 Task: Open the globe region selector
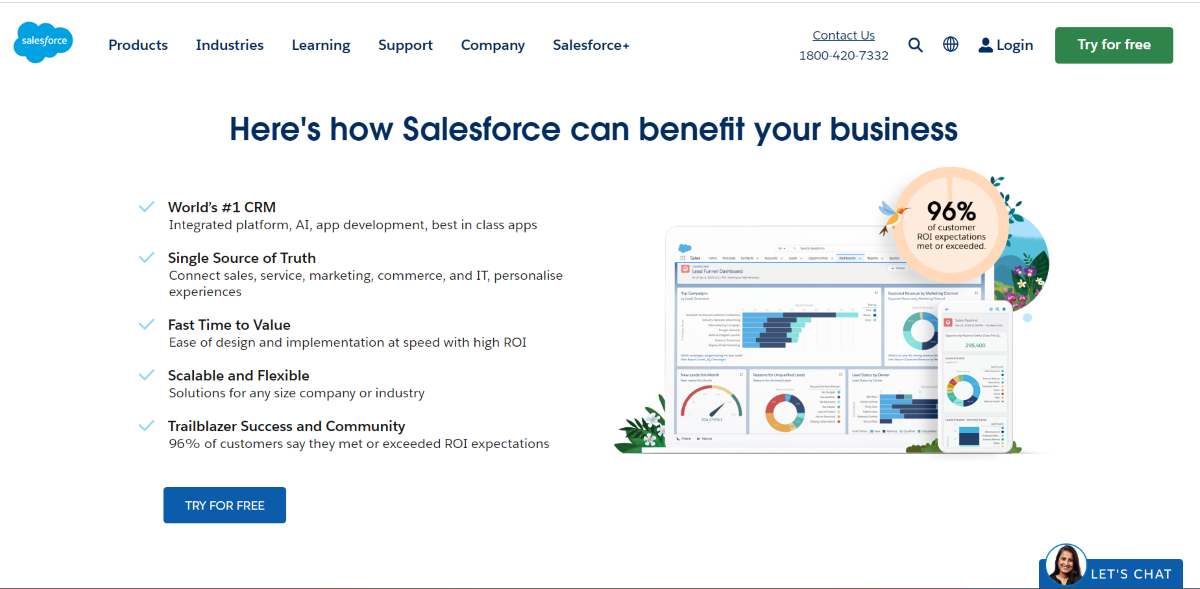[x=951, y=45]
